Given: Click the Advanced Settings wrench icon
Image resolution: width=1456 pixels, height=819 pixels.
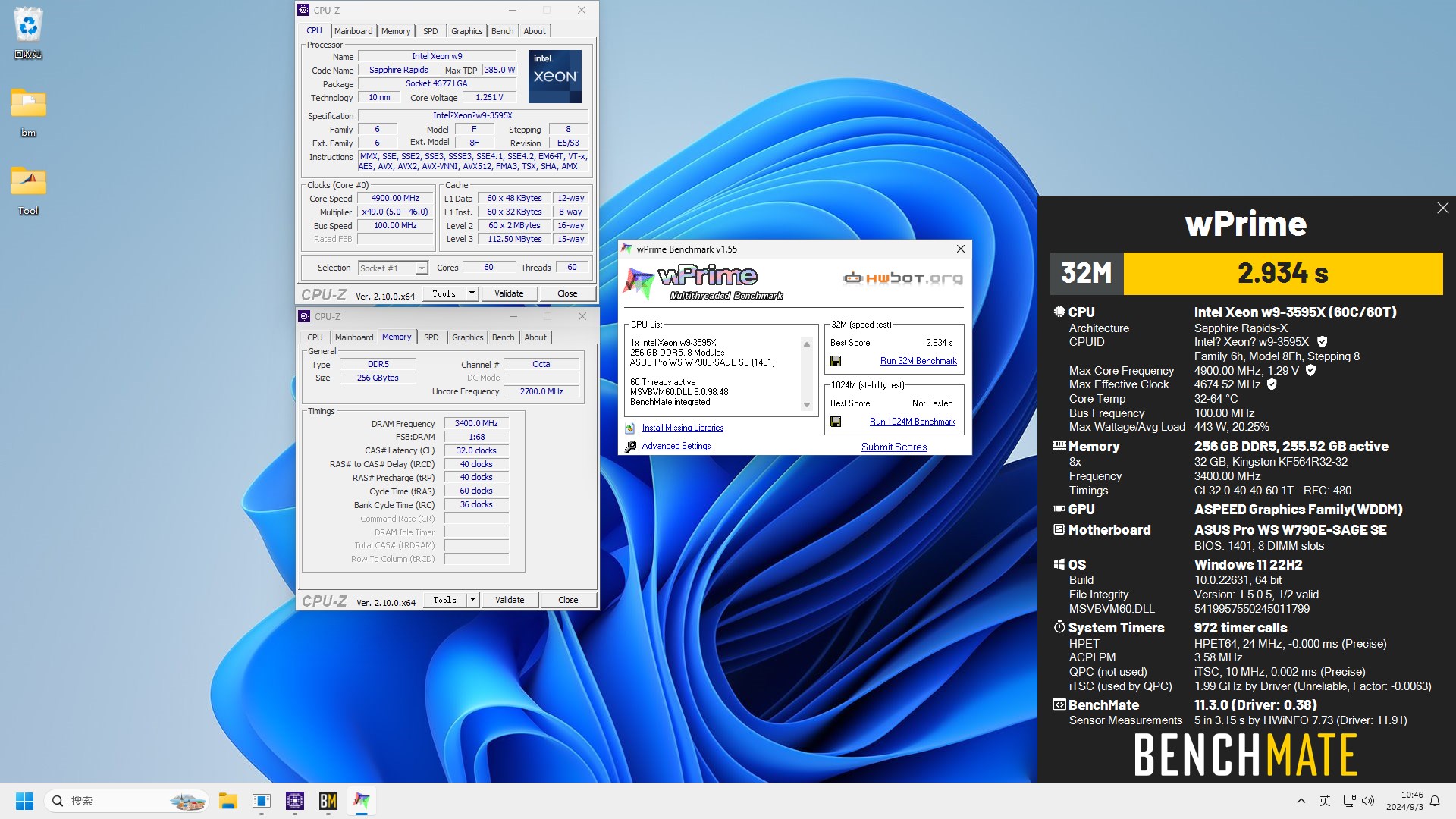Looking at the screenshot, I should [630, 447].
